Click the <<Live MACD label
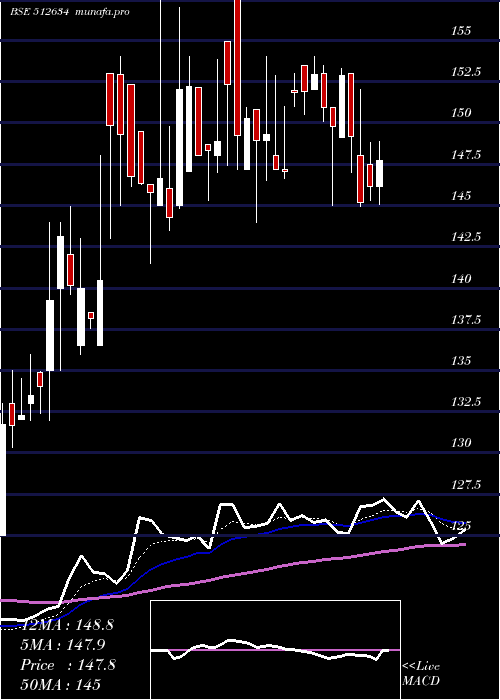This screenshot has height=700, width=500. pos(421,674)
